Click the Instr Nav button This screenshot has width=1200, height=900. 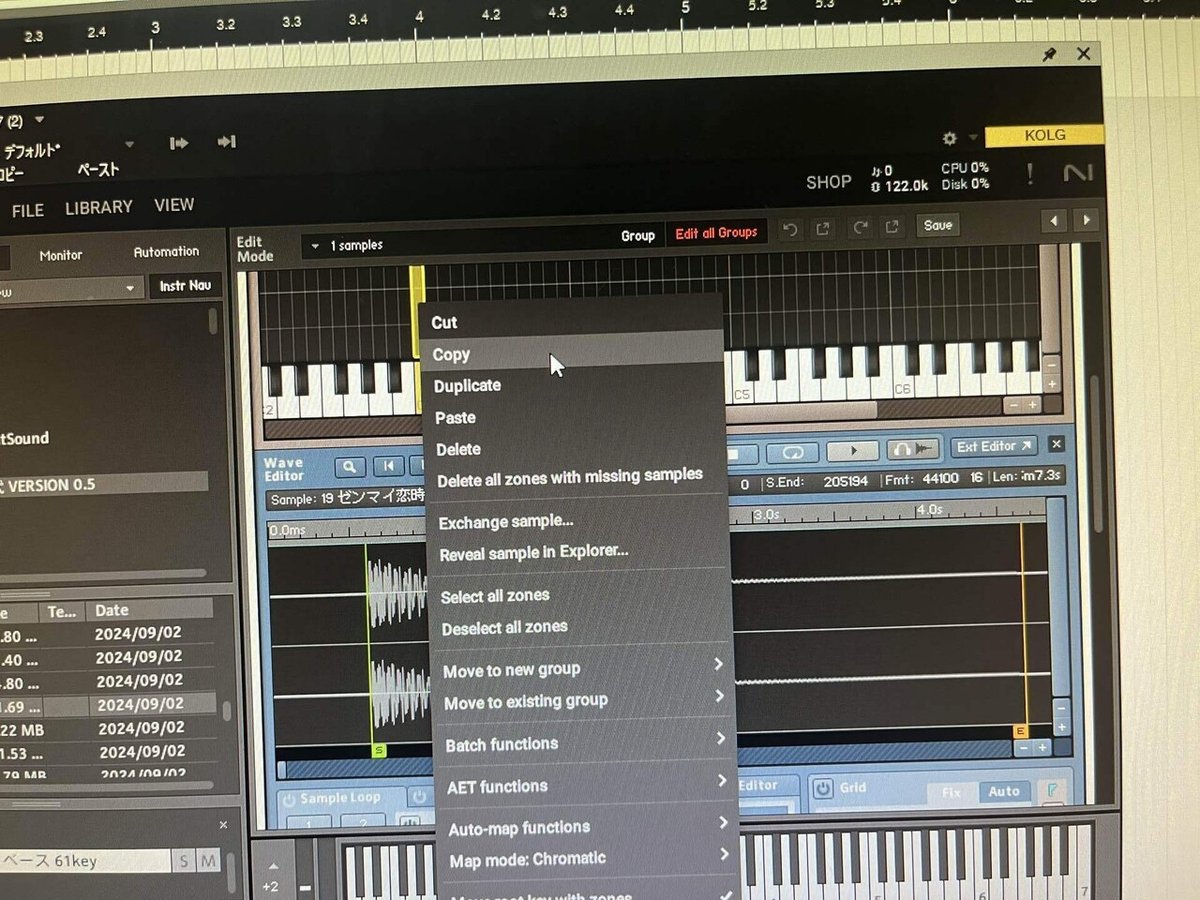click(186, 286)
